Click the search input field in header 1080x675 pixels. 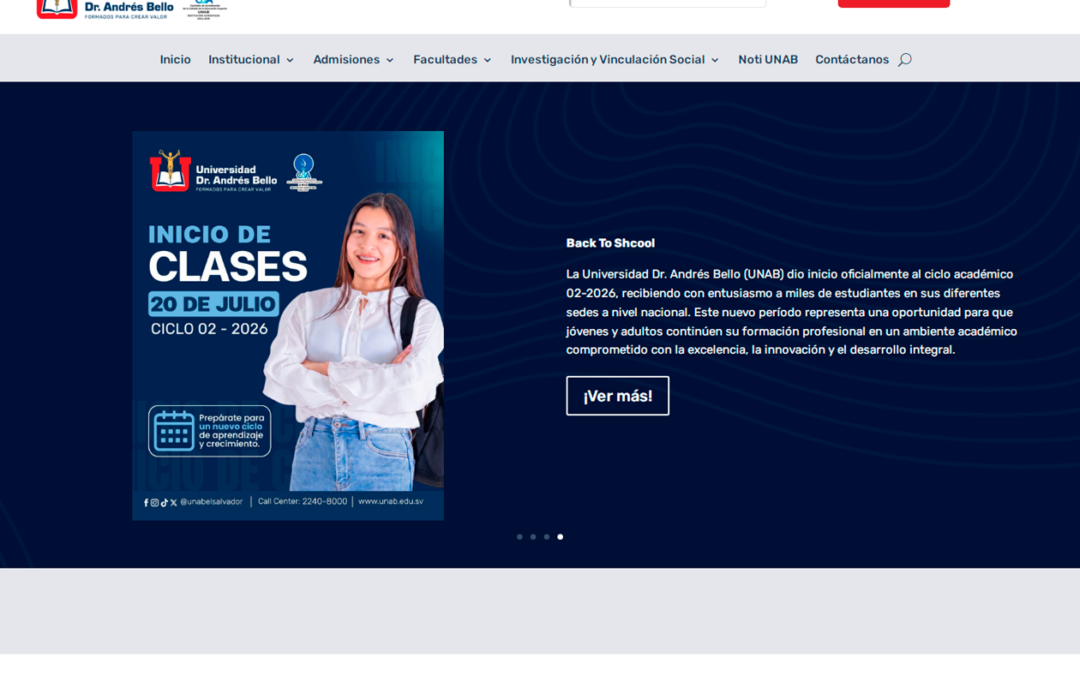click(667, 3)
